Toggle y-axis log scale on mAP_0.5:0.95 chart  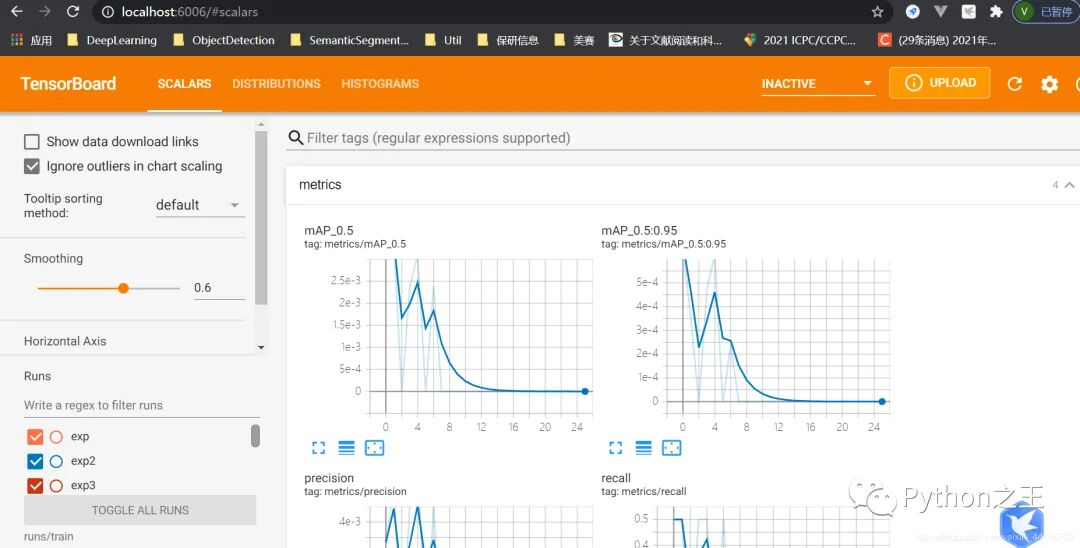[643, 448]
